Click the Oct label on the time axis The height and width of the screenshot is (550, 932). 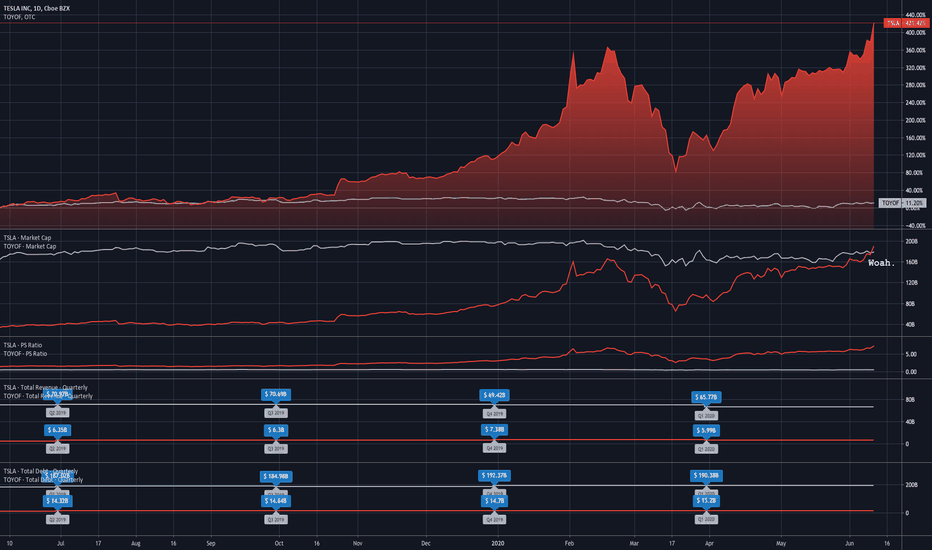click(279, 543)
